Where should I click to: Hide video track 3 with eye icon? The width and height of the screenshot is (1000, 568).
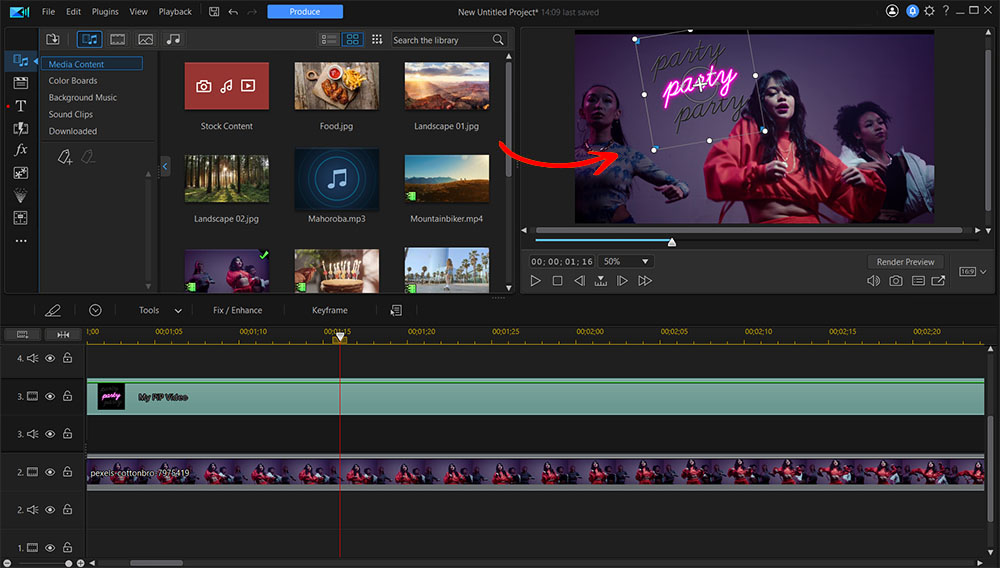coord(50,397)
